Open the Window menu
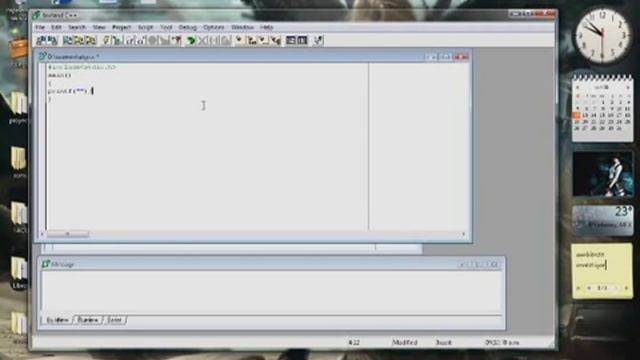Screen dimensions: 640x360 242,27
